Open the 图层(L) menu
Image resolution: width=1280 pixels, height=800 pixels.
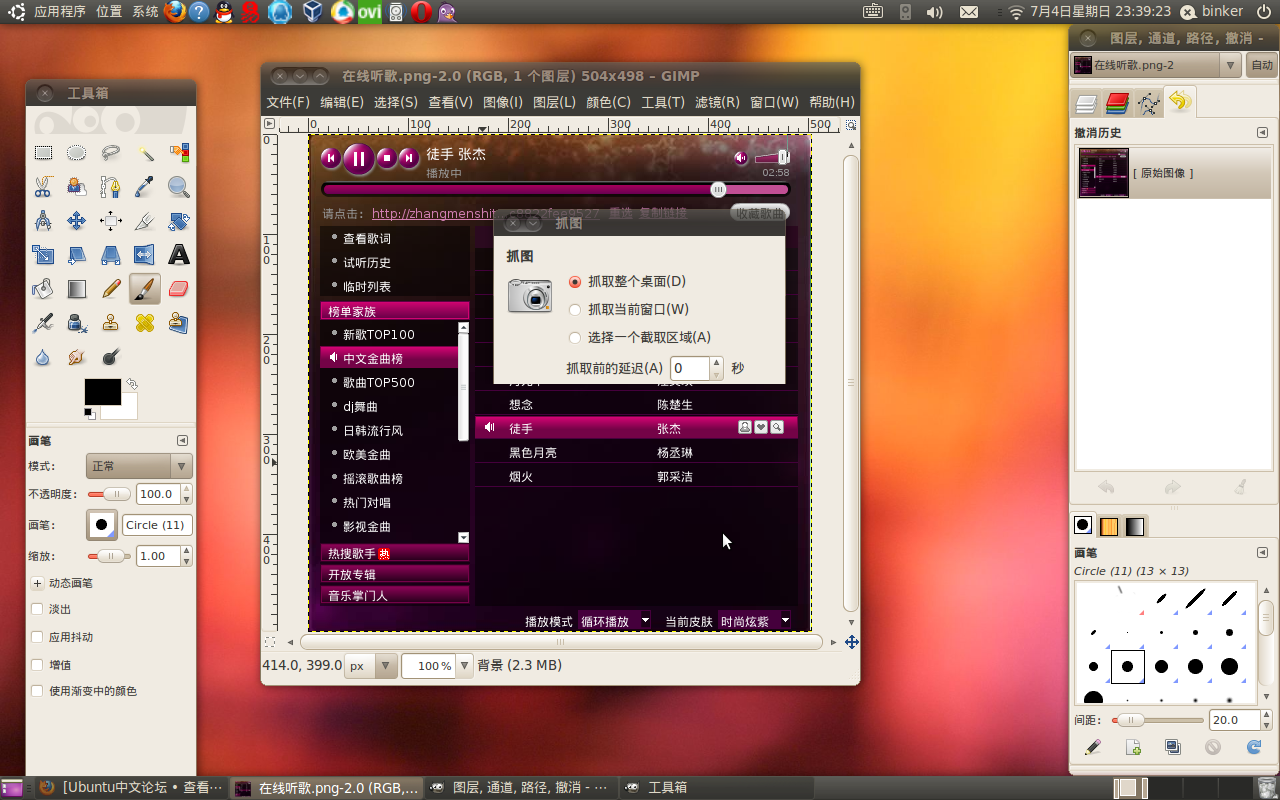pyautogui.click(x=555, y=102)
